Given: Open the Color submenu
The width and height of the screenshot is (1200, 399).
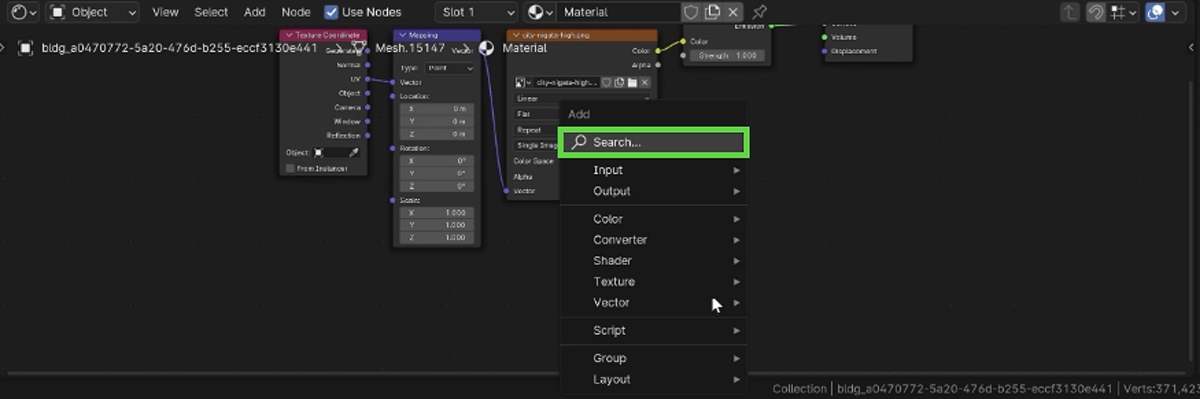Looking at the screenshot, I should (654, 219).
